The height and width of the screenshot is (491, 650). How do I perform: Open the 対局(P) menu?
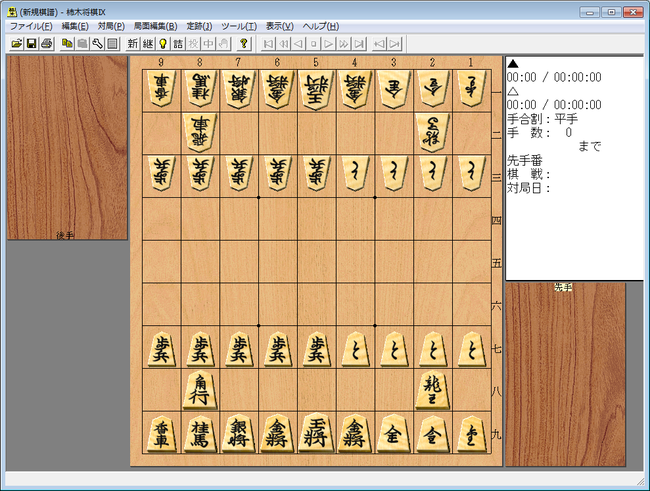111,26
